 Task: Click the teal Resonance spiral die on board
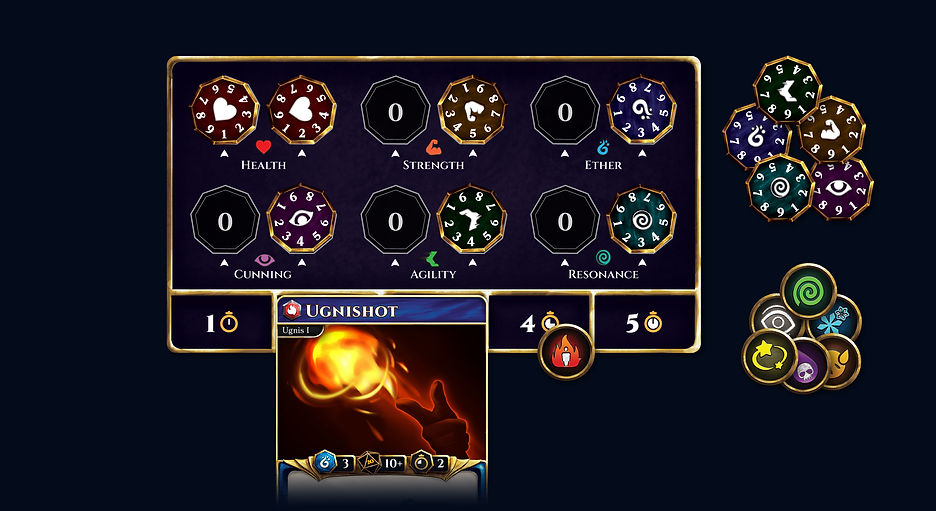pos(642,219)
